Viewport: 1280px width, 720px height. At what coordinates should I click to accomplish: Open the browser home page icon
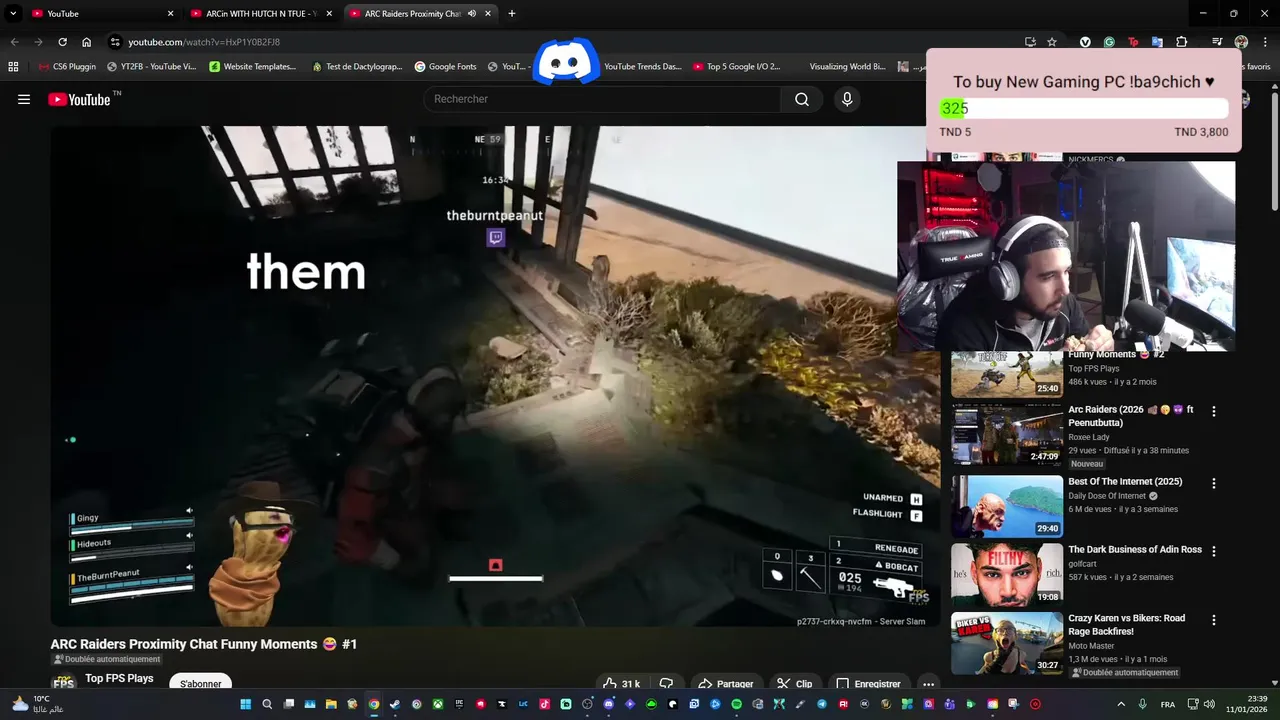[87, 42]
